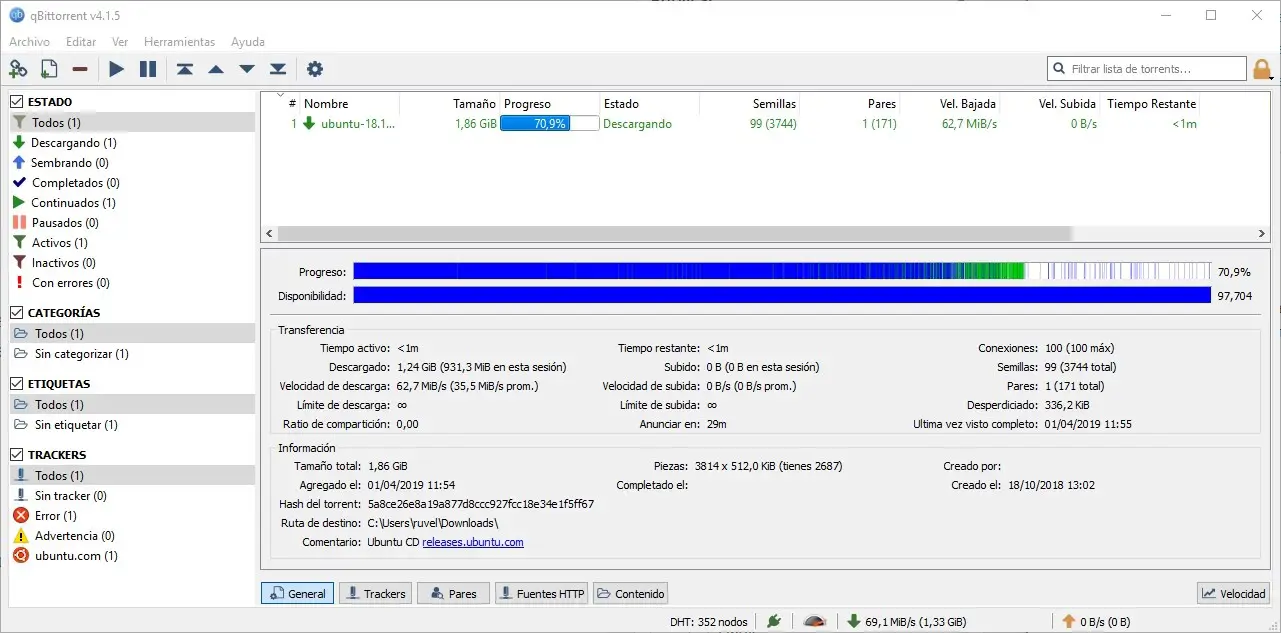Viewport: 1281px width, 633px height.
Task: Select the Inactivos (0) filter
Action: [132, 263]
